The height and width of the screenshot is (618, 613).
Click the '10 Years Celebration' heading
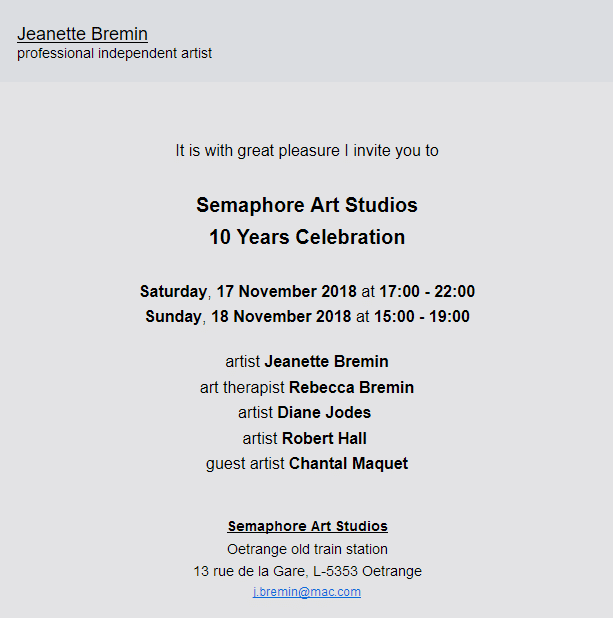(x=307, y=237)
